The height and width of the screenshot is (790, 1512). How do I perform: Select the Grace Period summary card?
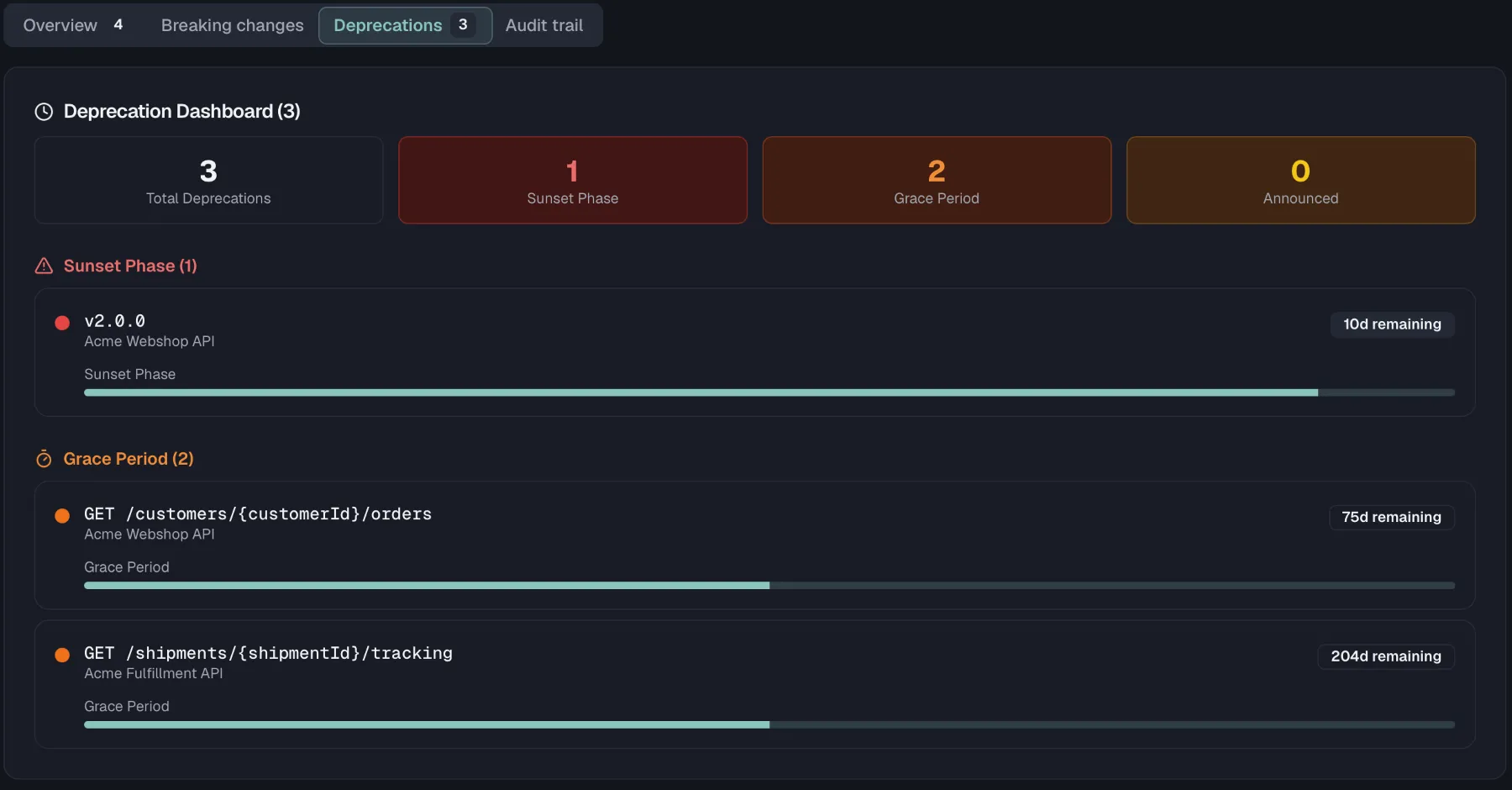[x=937, y=180]
